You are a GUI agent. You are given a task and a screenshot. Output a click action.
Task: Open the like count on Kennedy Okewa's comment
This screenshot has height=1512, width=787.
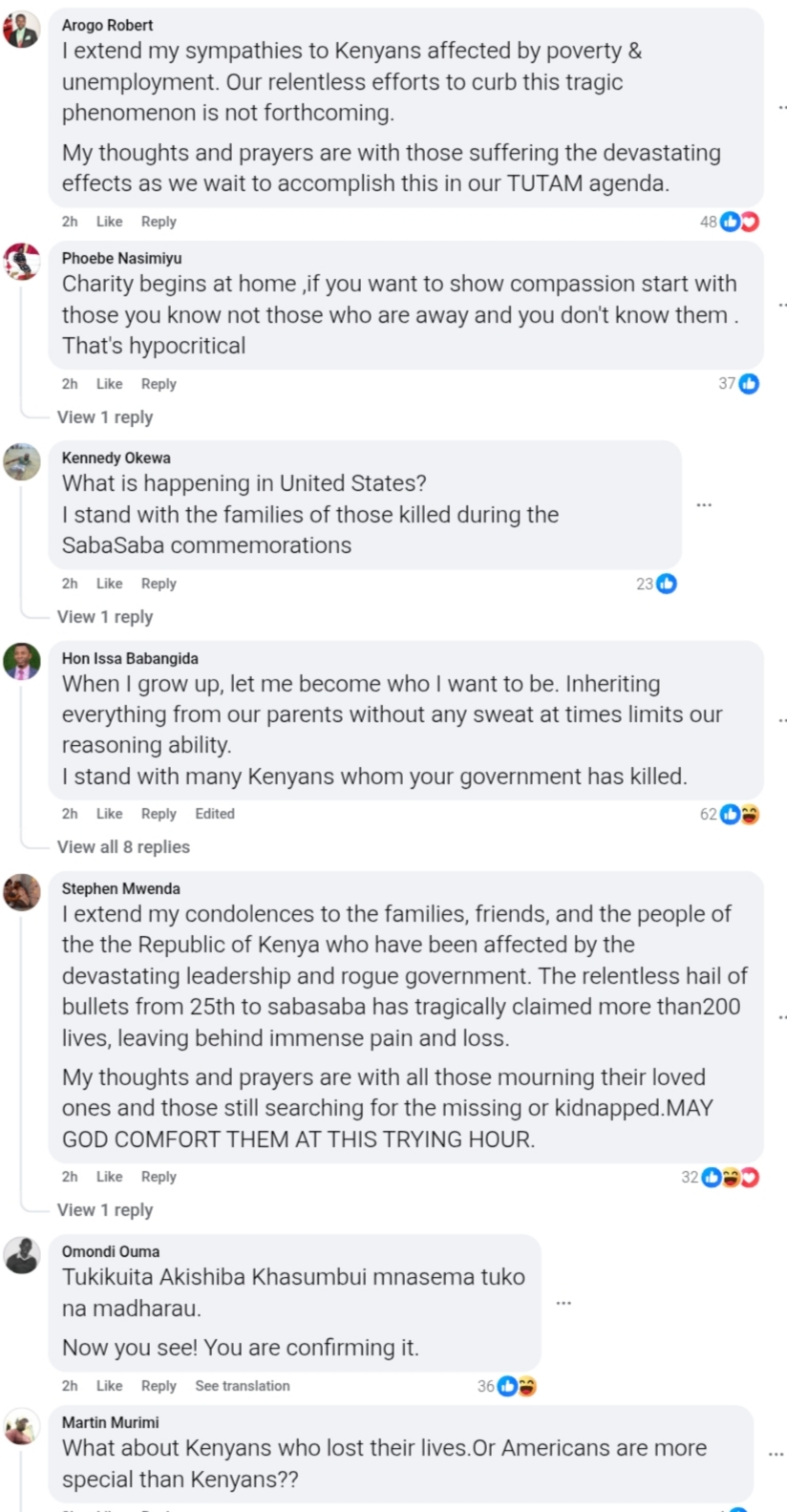click(x=656, y=584)
